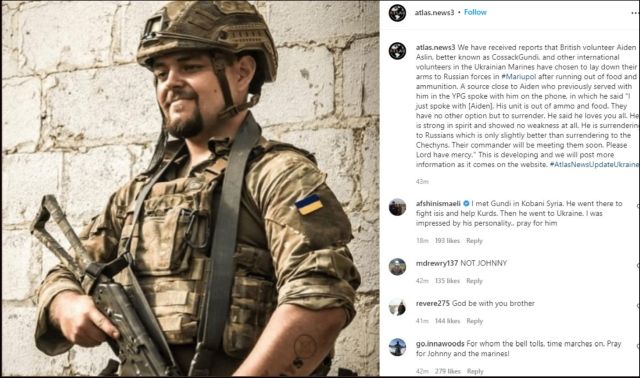Click the Follow link next to atlas.news3

(475, 12)
